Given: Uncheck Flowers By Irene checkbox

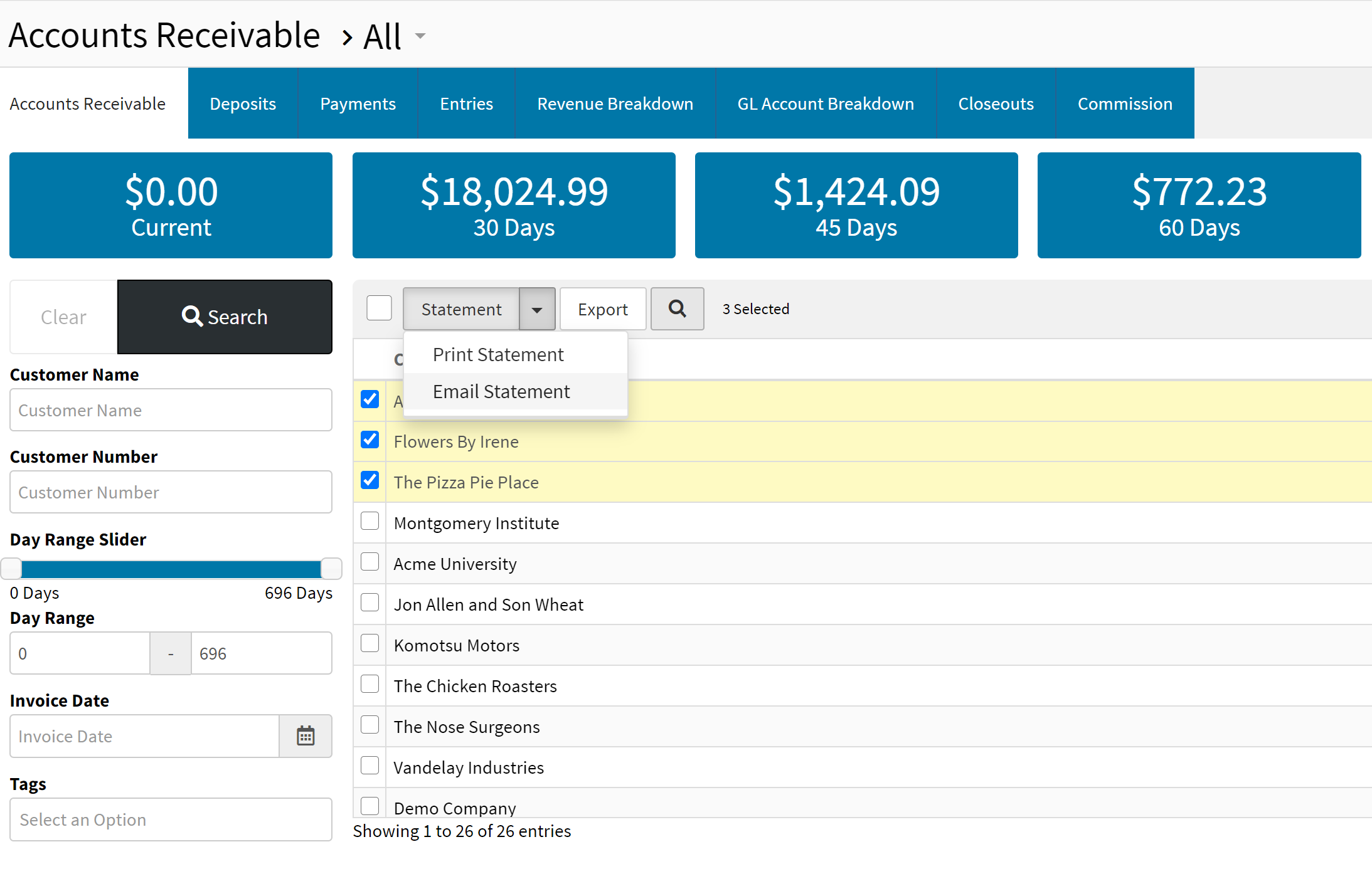Looking at the screenshot, I should [x=370, y=440].
